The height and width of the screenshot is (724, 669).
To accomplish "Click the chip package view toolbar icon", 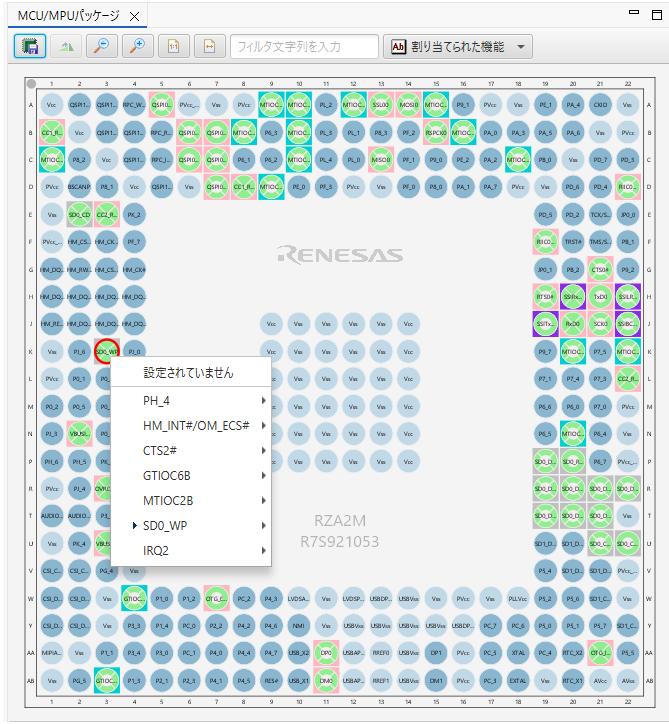I will [x=30, y=46].
